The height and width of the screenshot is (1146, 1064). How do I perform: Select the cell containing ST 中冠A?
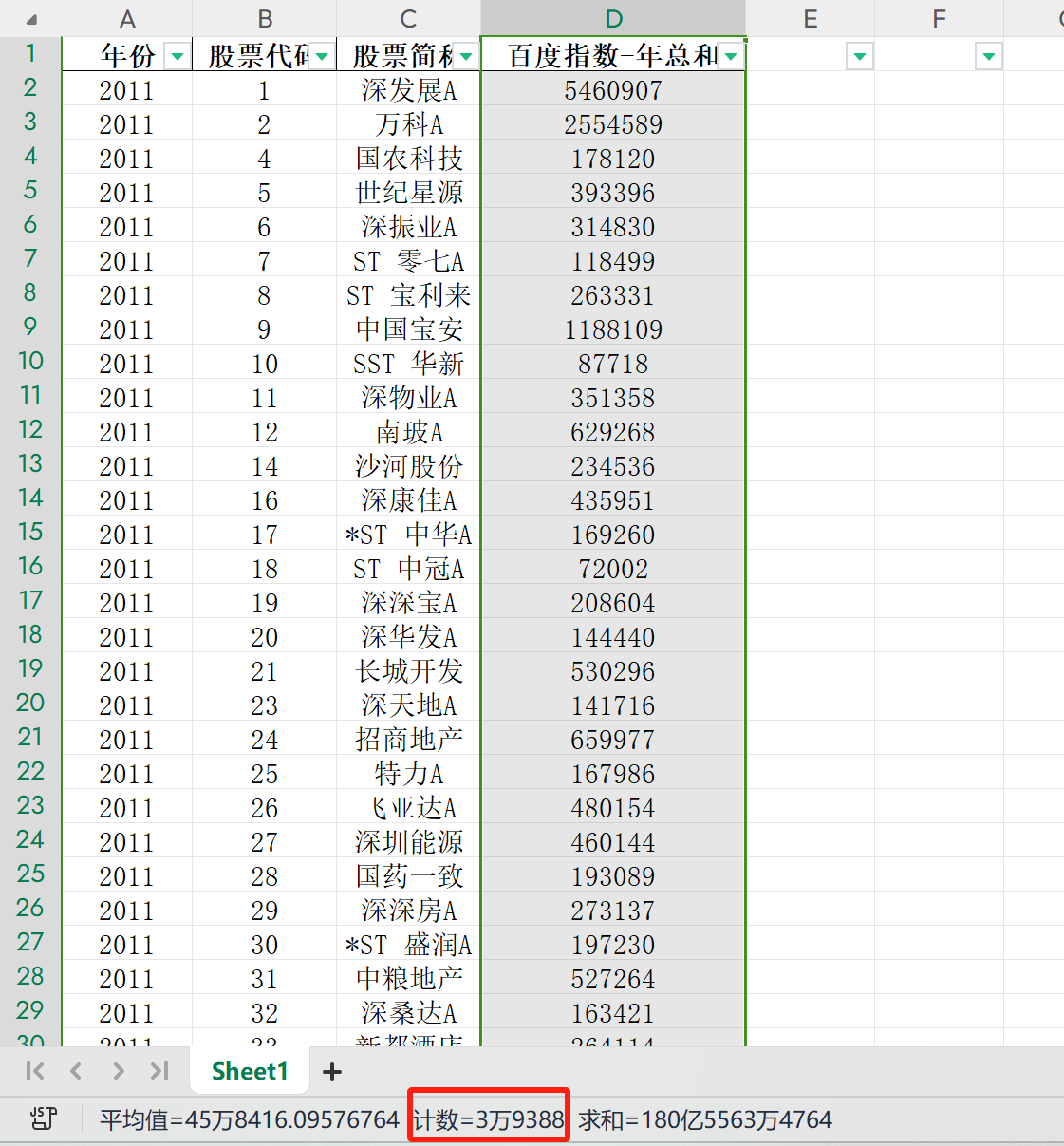pos(408,569)
